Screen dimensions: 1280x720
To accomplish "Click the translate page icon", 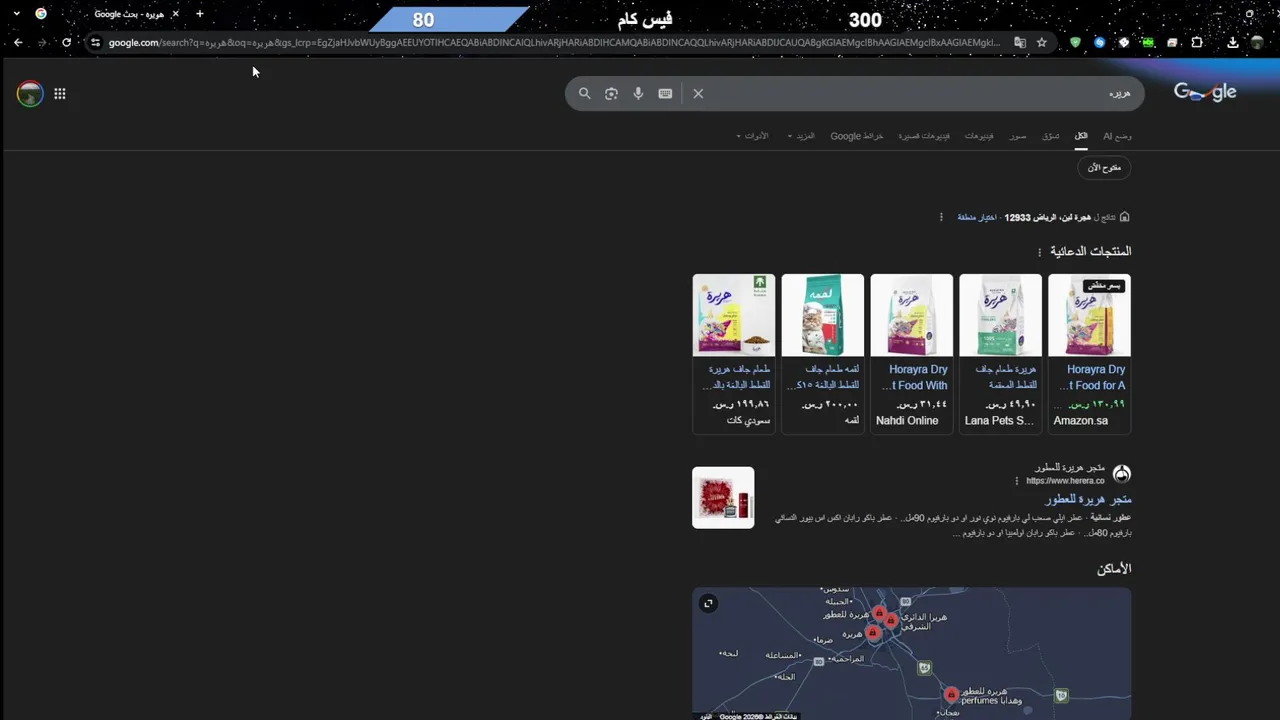I will click(x=1020, y=42).
